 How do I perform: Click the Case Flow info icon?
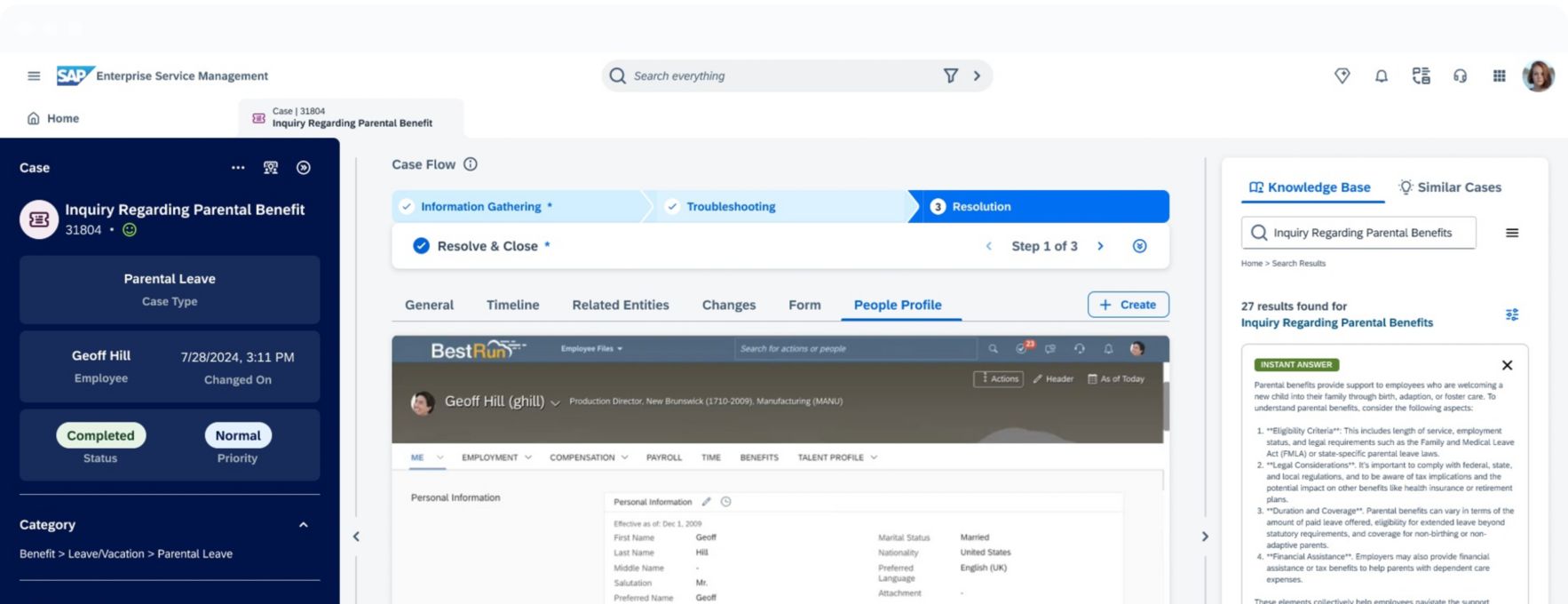pos(471,164)
